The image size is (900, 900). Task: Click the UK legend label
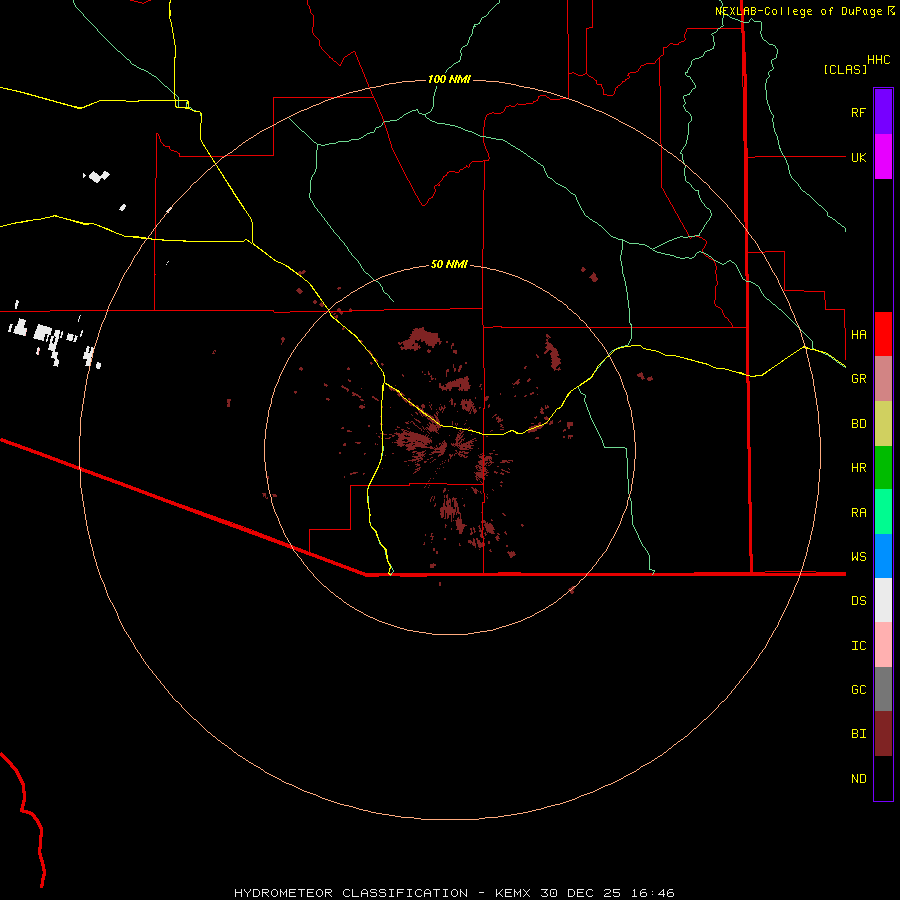[858, 157]
